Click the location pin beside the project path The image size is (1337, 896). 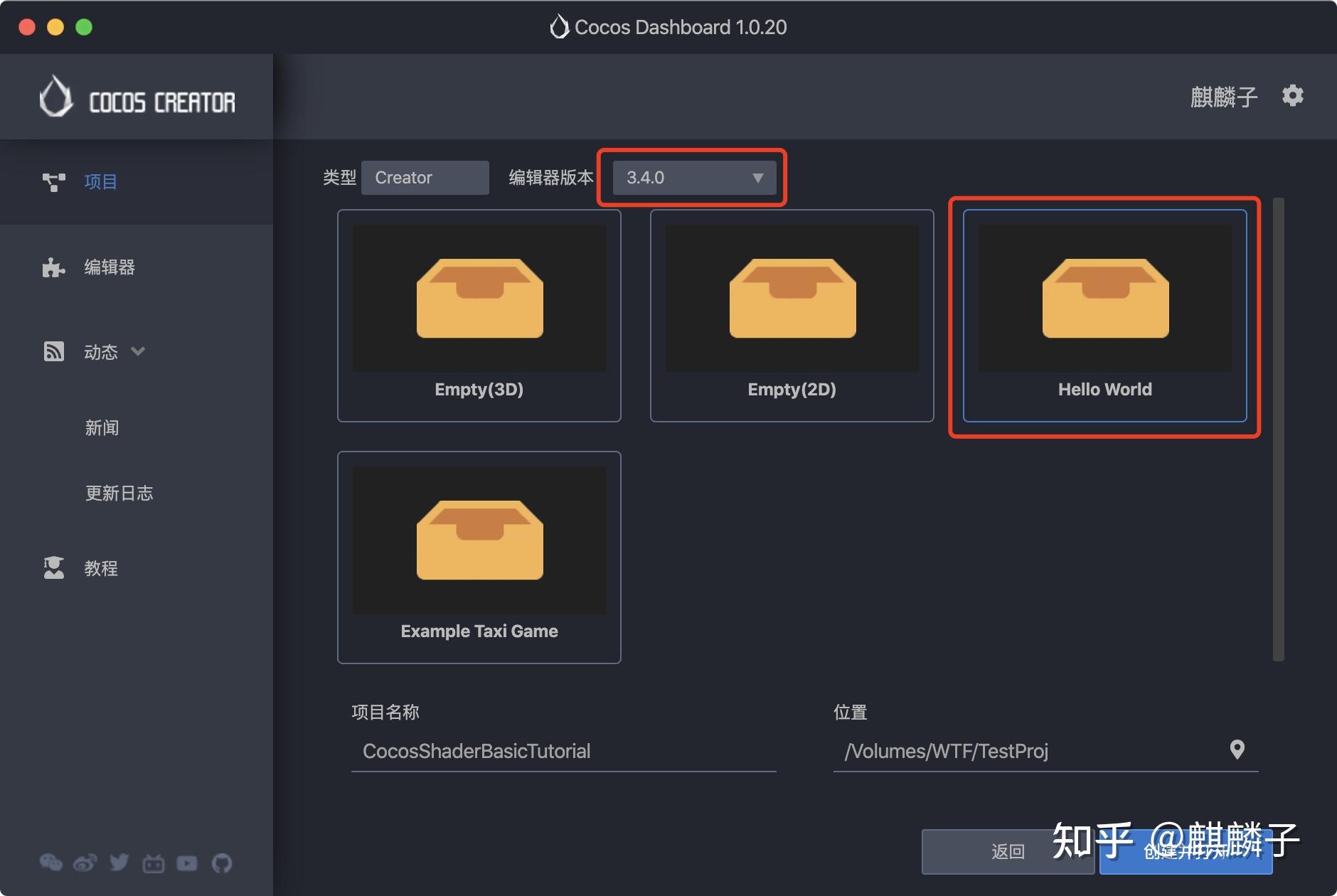1237,750
